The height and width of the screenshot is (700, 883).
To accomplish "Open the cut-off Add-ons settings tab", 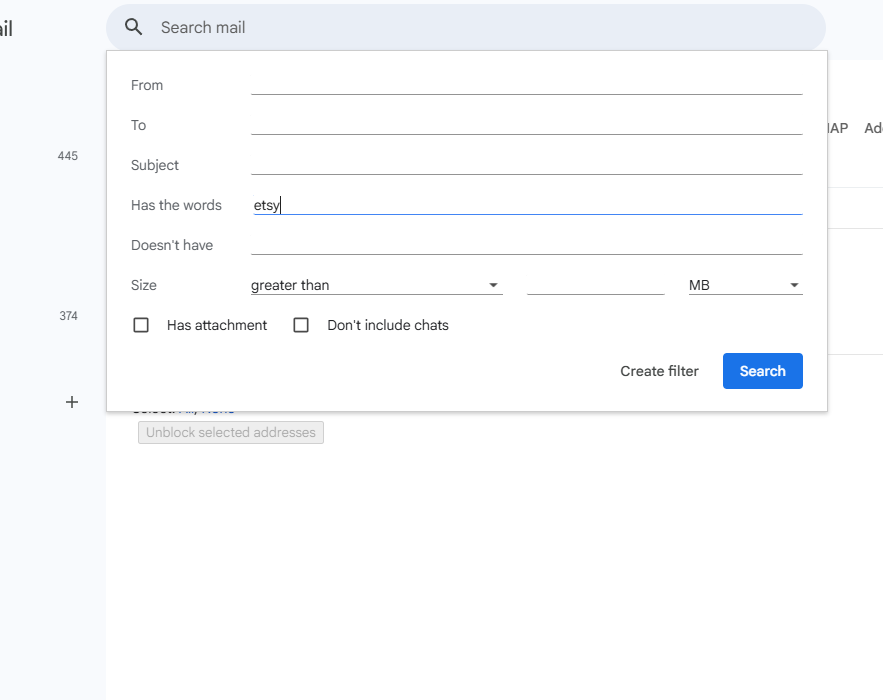I will [x=873, y=128].
